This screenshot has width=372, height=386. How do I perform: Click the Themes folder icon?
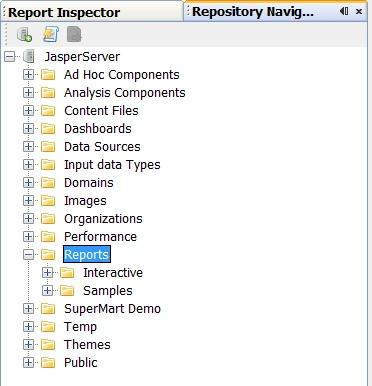[48, 345]
